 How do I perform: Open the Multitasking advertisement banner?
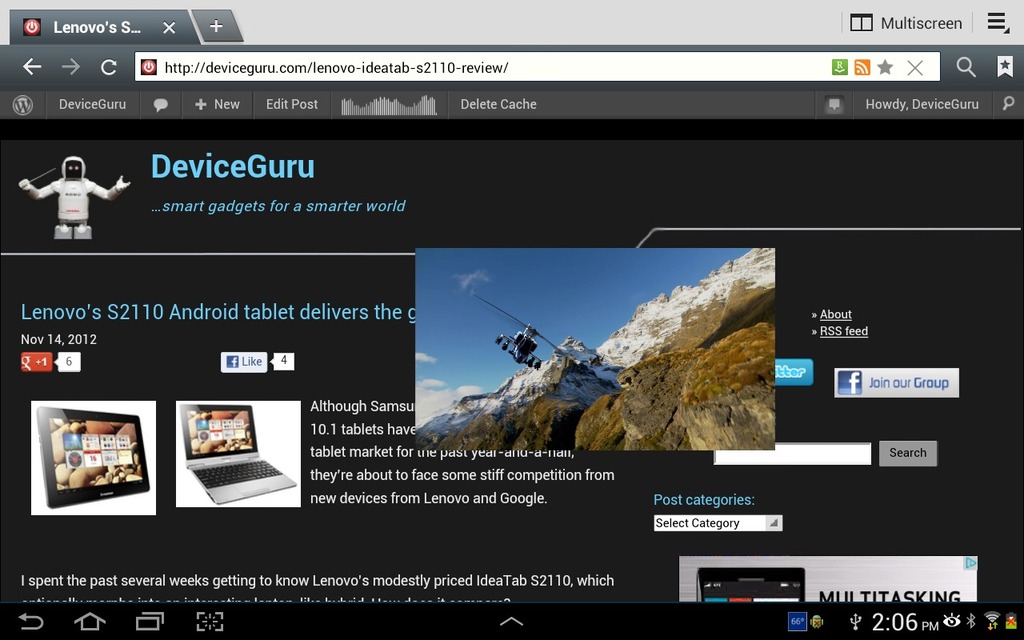[828, 579]
